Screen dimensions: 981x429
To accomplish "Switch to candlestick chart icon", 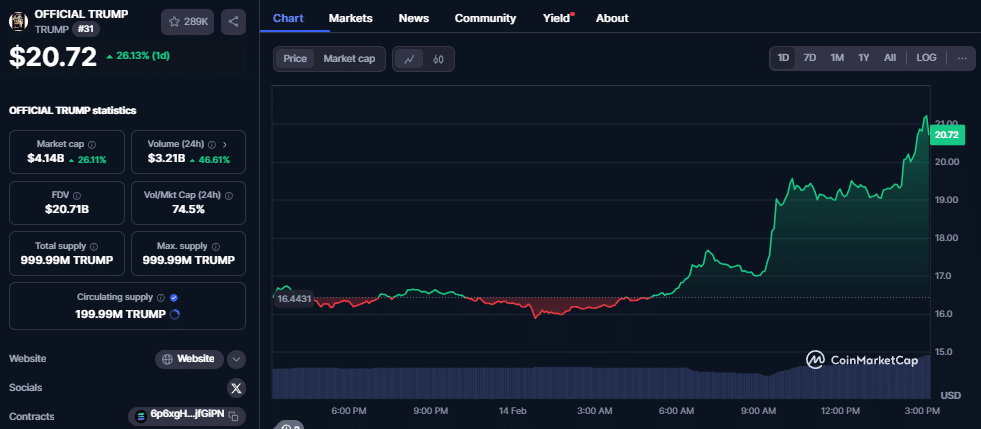I will pyautogui.click(x=438, y=59).
